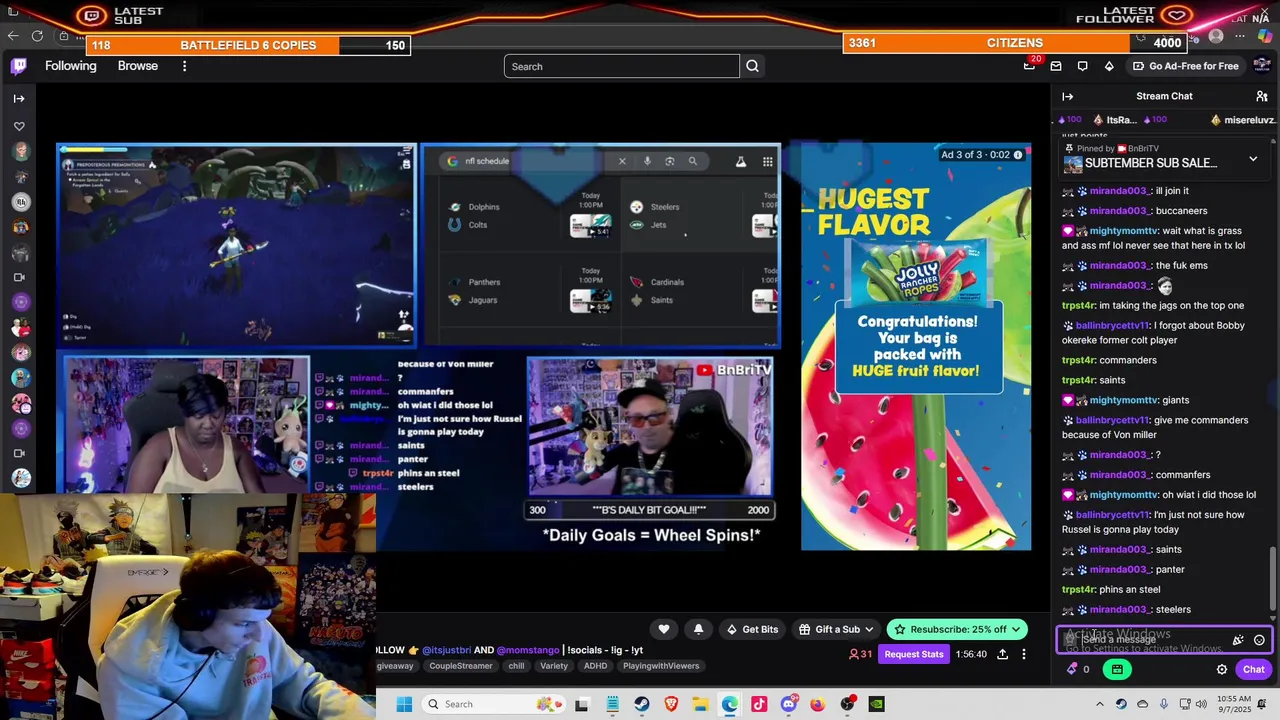Click browser back arrow
Viewport: 1280px width, 720px height.
(13, 35)
